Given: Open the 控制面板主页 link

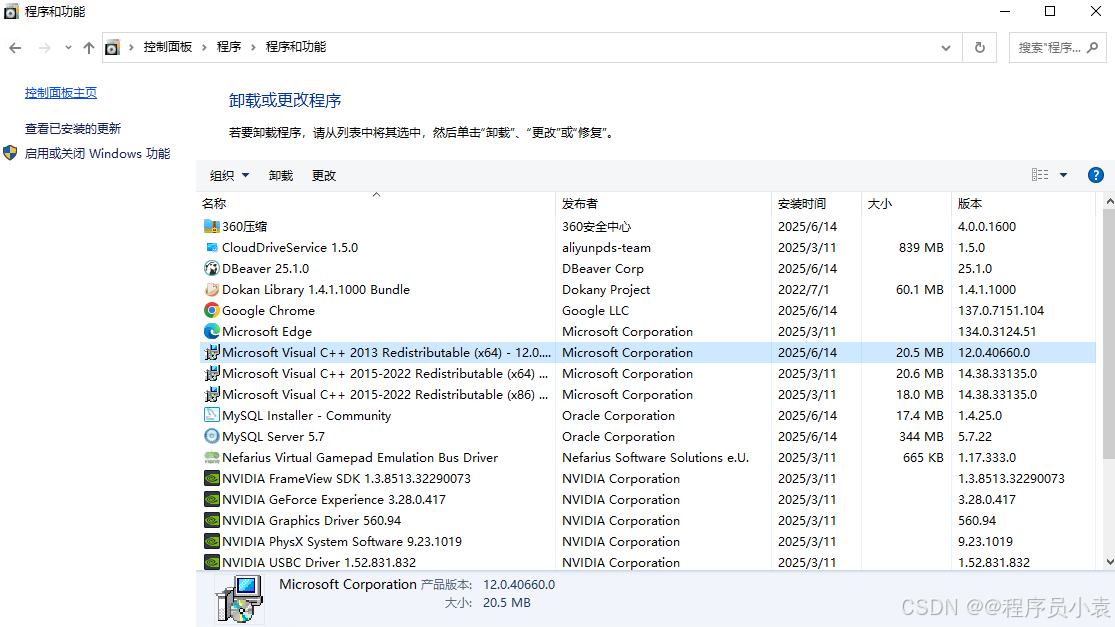Looking at the screenshot, I should (x=61, y=92).
